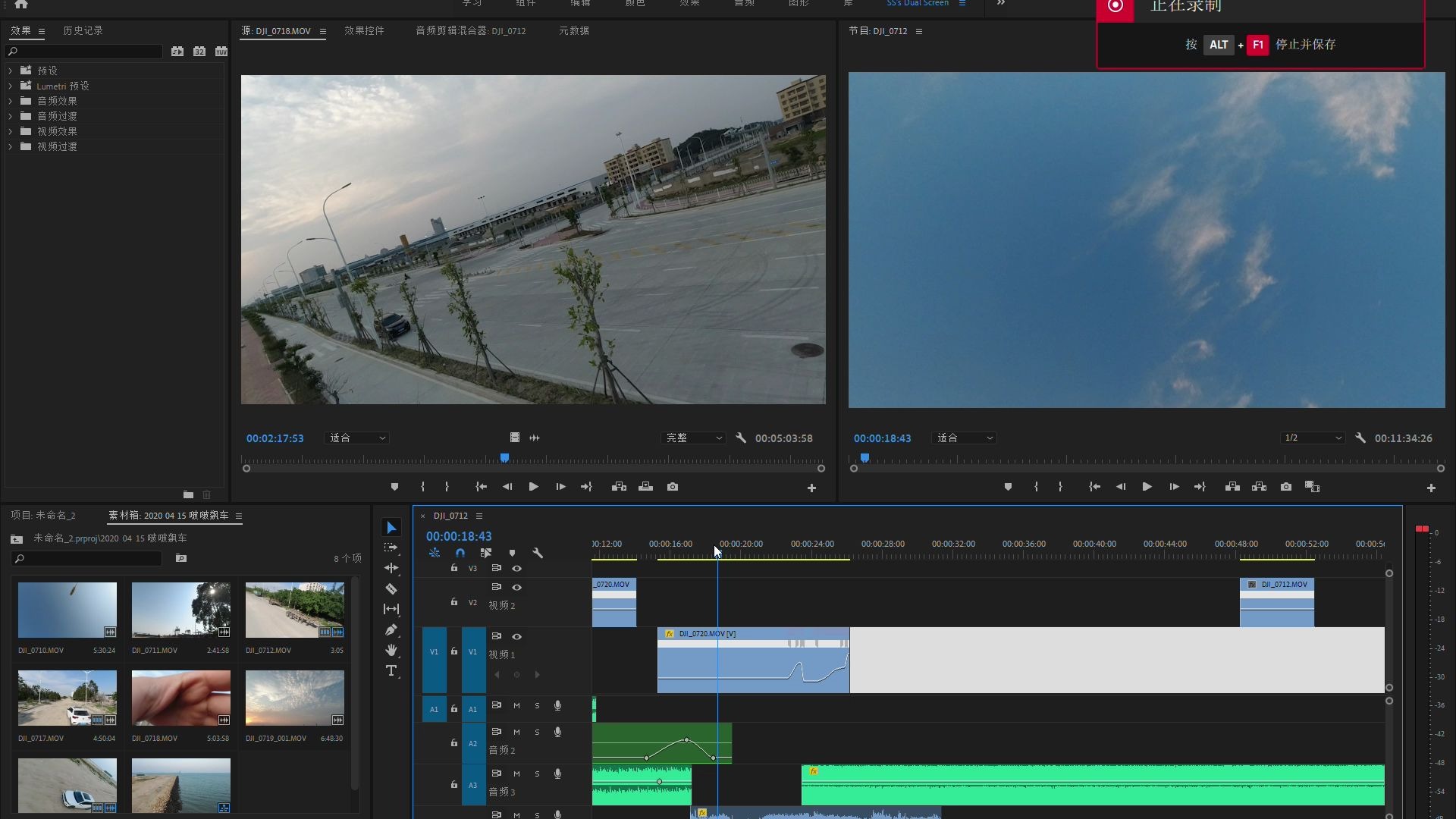Play the Program monitor sequence
The height and width of the screenshot is (819, 1456).
coord(1147,487)
